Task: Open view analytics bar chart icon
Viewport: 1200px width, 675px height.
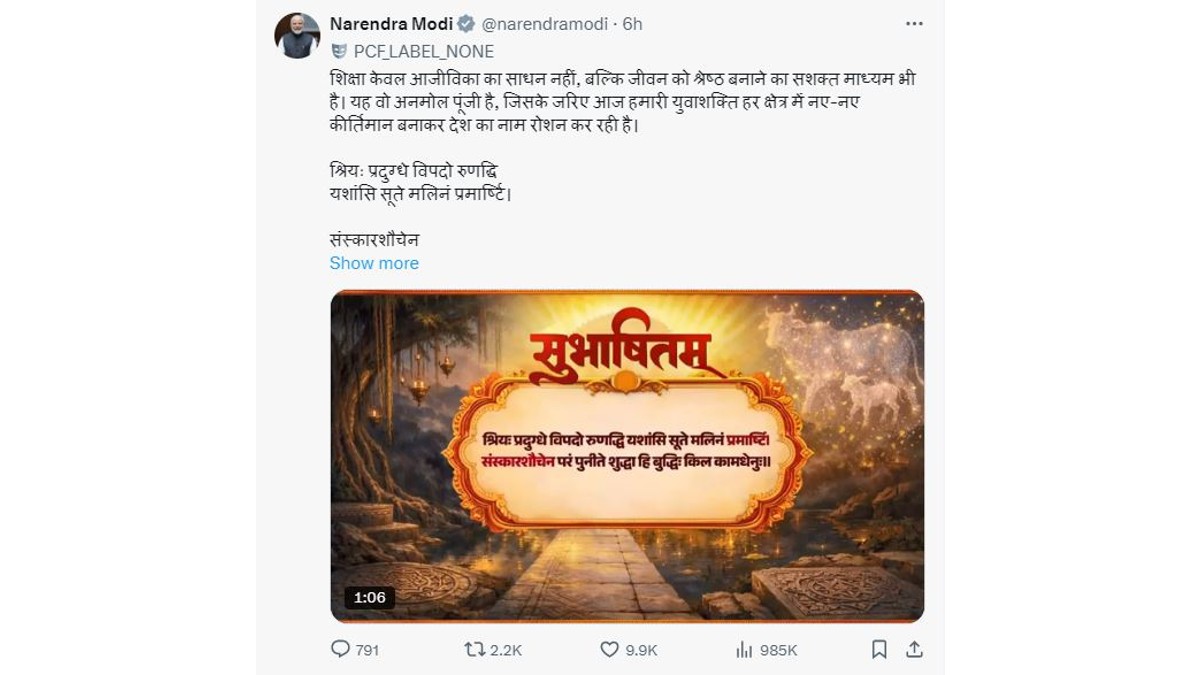Action: coord(743,649)
